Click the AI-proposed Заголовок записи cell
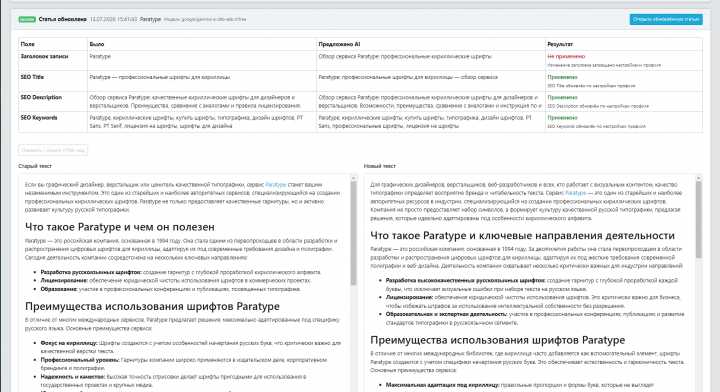720x392 pixels. (431, 61)
